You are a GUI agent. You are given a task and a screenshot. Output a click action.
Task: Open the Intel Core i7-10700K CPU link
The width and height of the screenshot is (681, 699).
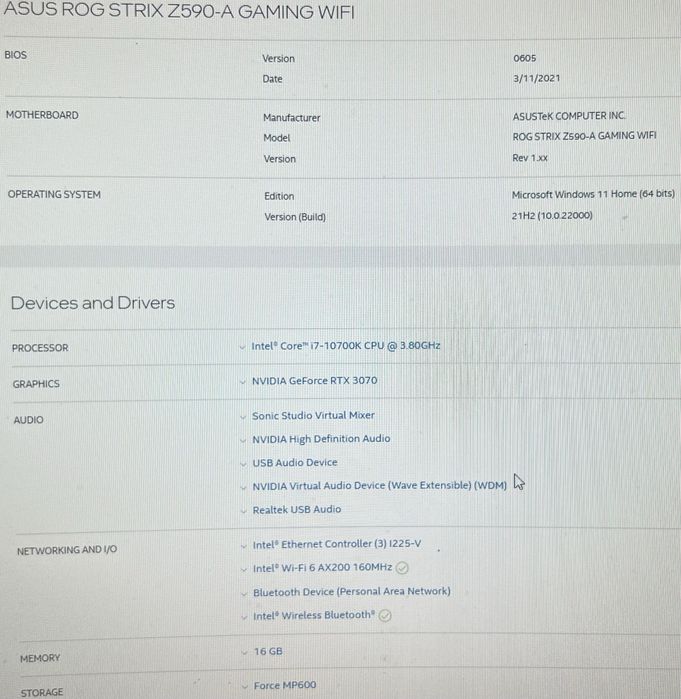[x=346, y=346]
